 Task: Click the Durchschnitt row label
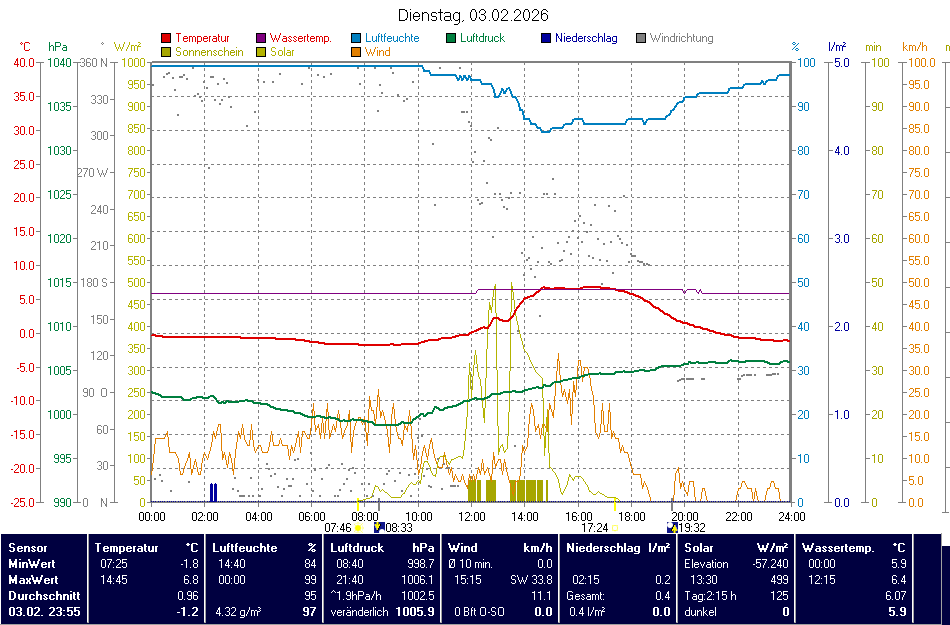click(x=40, y=595)
